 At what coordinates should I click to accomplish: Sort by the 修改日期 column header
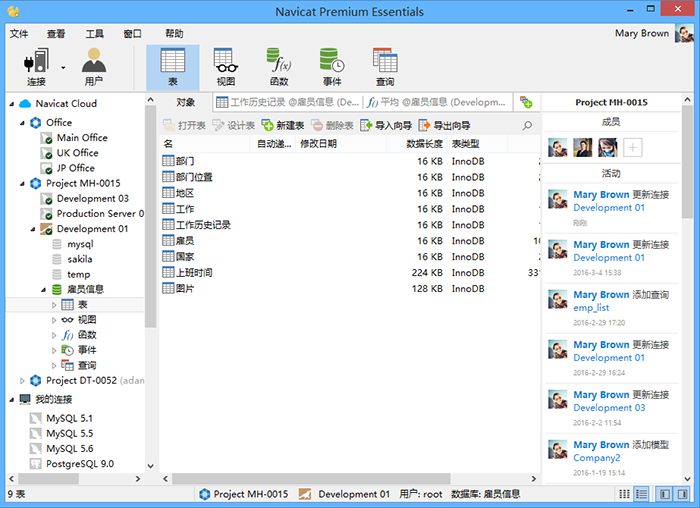tap(340, 144)
